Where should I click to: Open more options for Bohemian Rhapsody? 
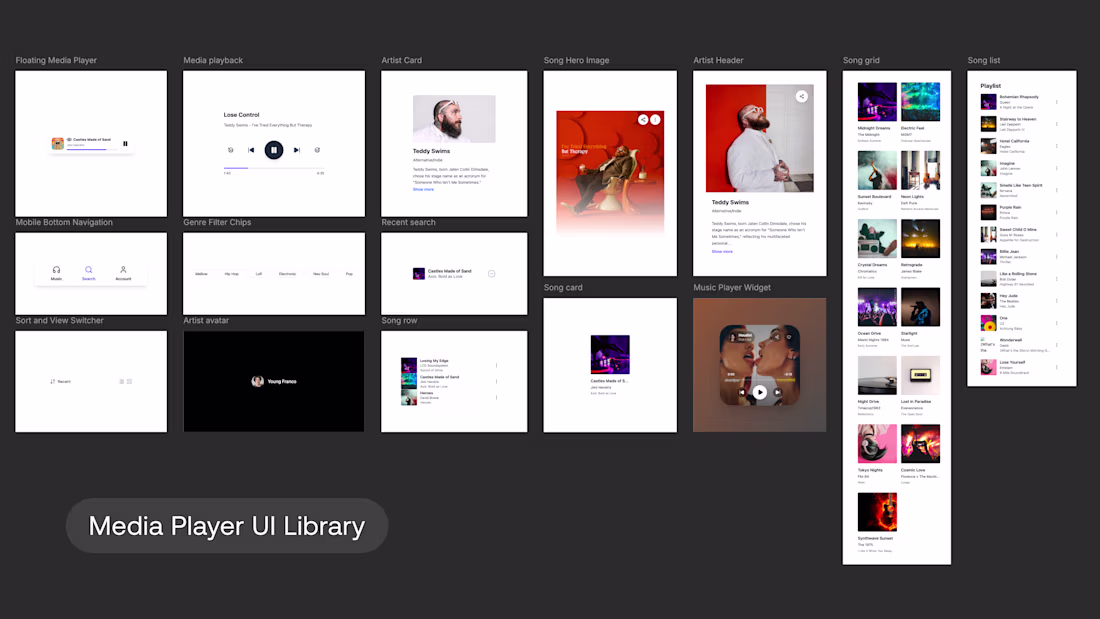pyautogui.click(x=1057, y=102)
